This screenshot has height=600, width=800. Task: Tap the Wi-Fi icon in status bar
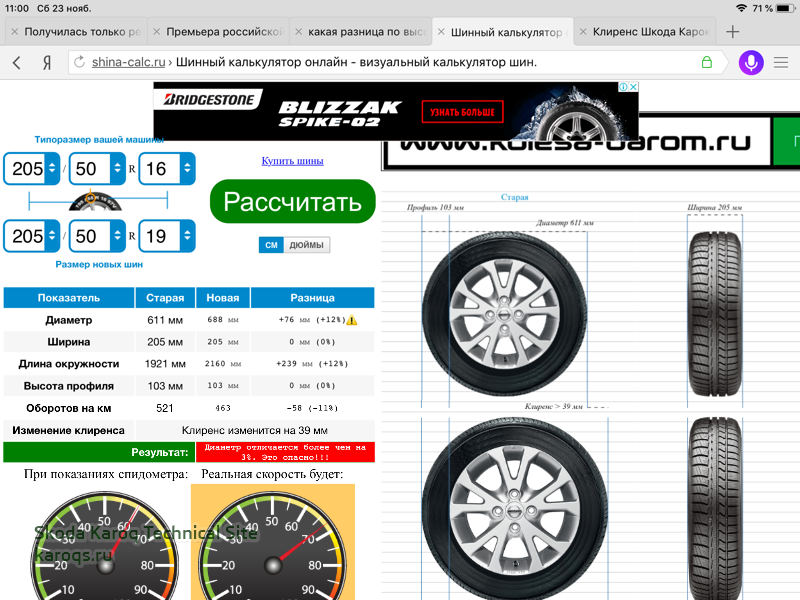tap(741, 8)
